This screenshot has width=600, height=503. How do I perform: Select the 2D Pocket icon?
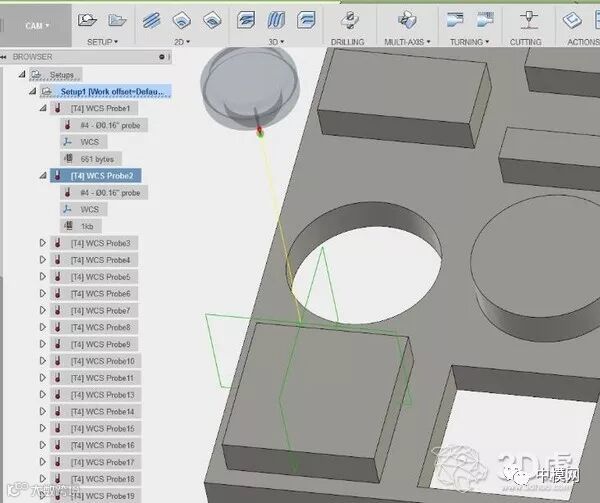click(x=212, y=20)
